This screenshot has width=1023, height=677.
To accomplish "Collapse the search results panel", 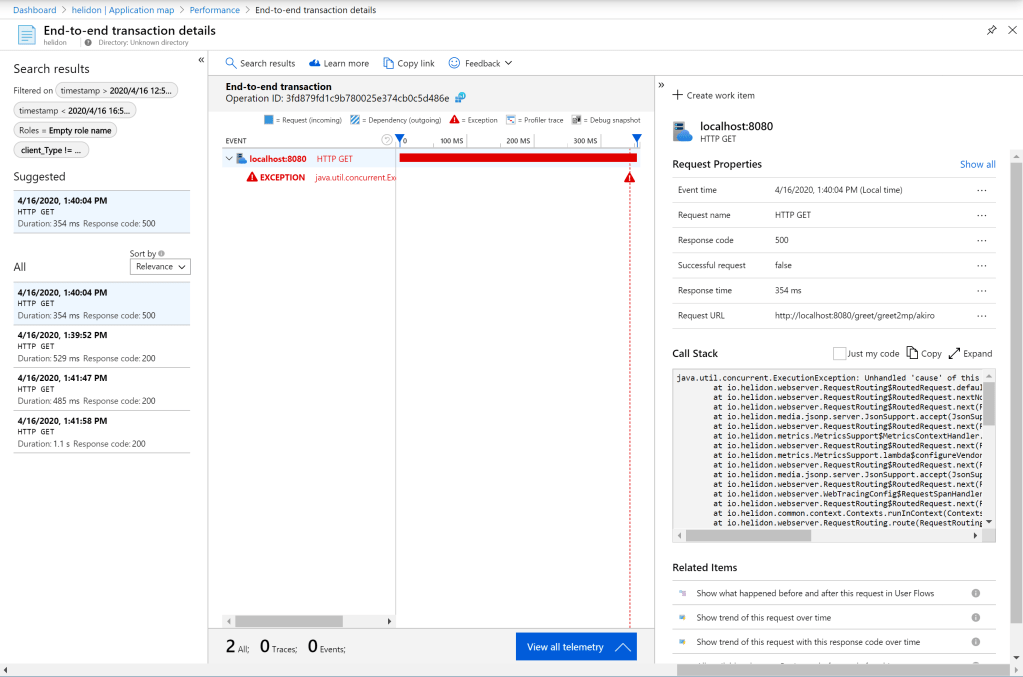I will click(x=201, y=60).
